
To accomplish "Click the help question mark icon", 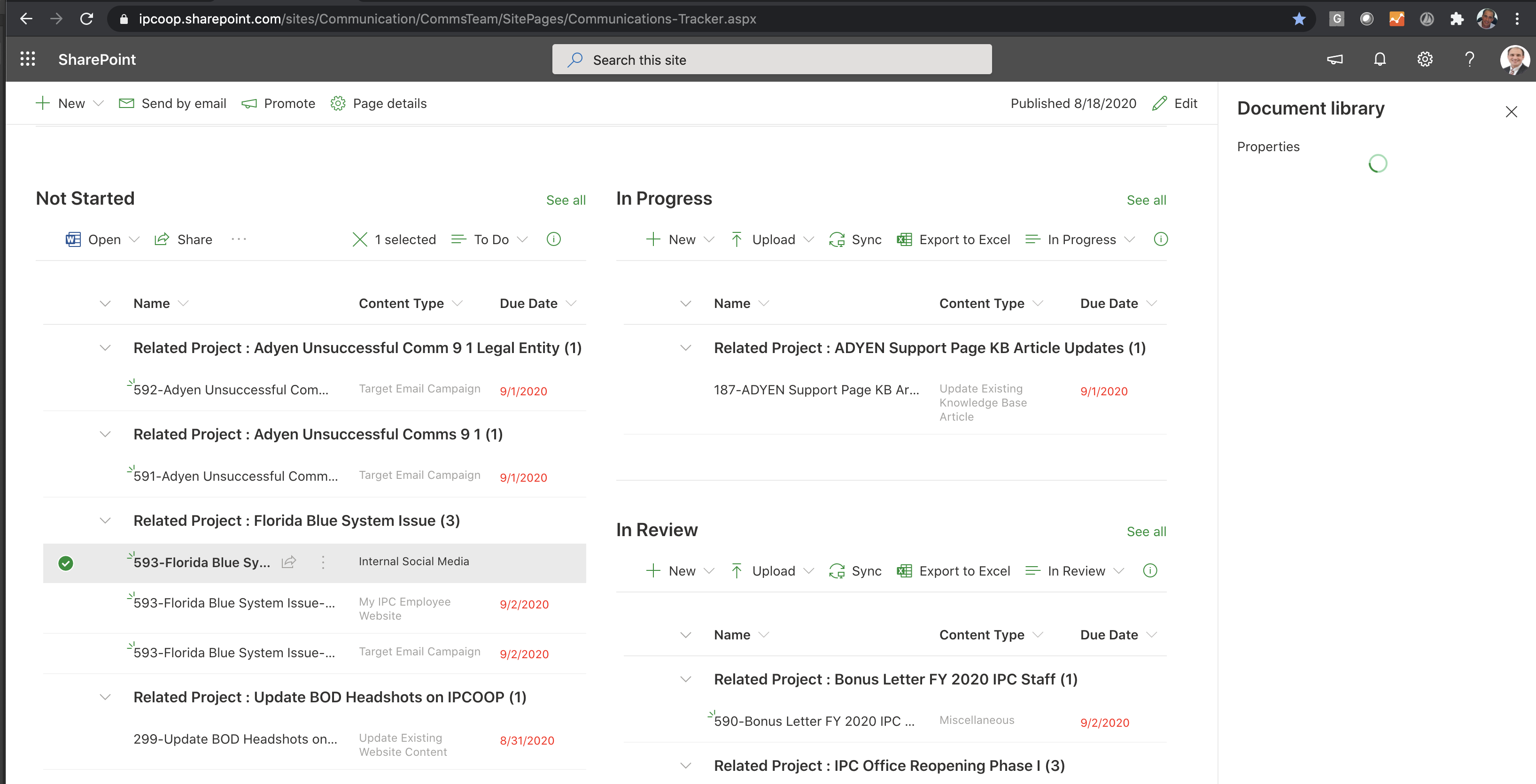I will pos(1469,59).
